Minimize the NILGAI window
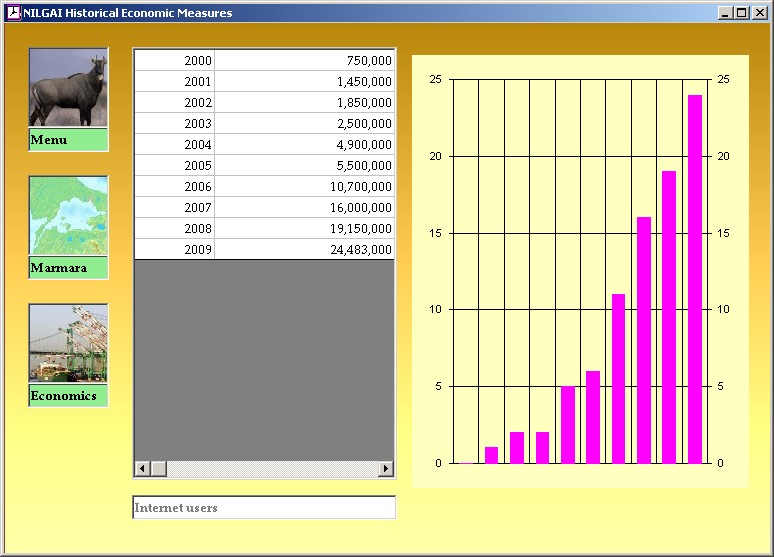The image size is (774, 557). click(725, 13)
